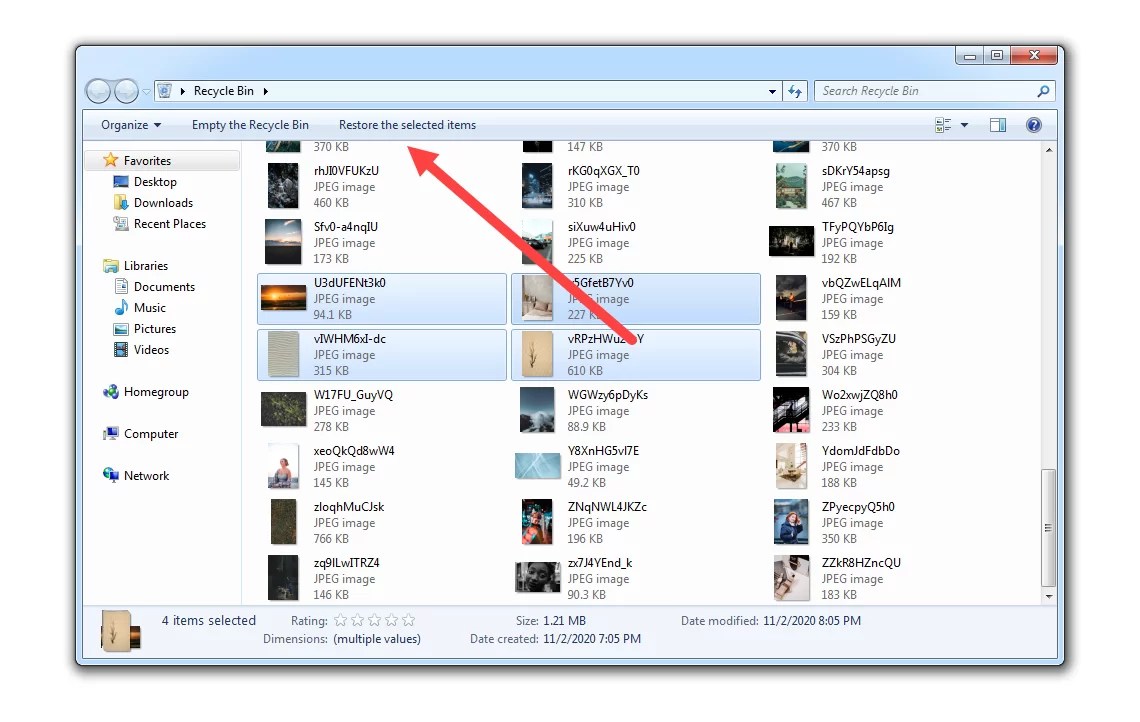The width and height of the screenshot is (1140, 722).
Task: Click the Recycle Bin icon in the address bar
Action: [163, 90]
